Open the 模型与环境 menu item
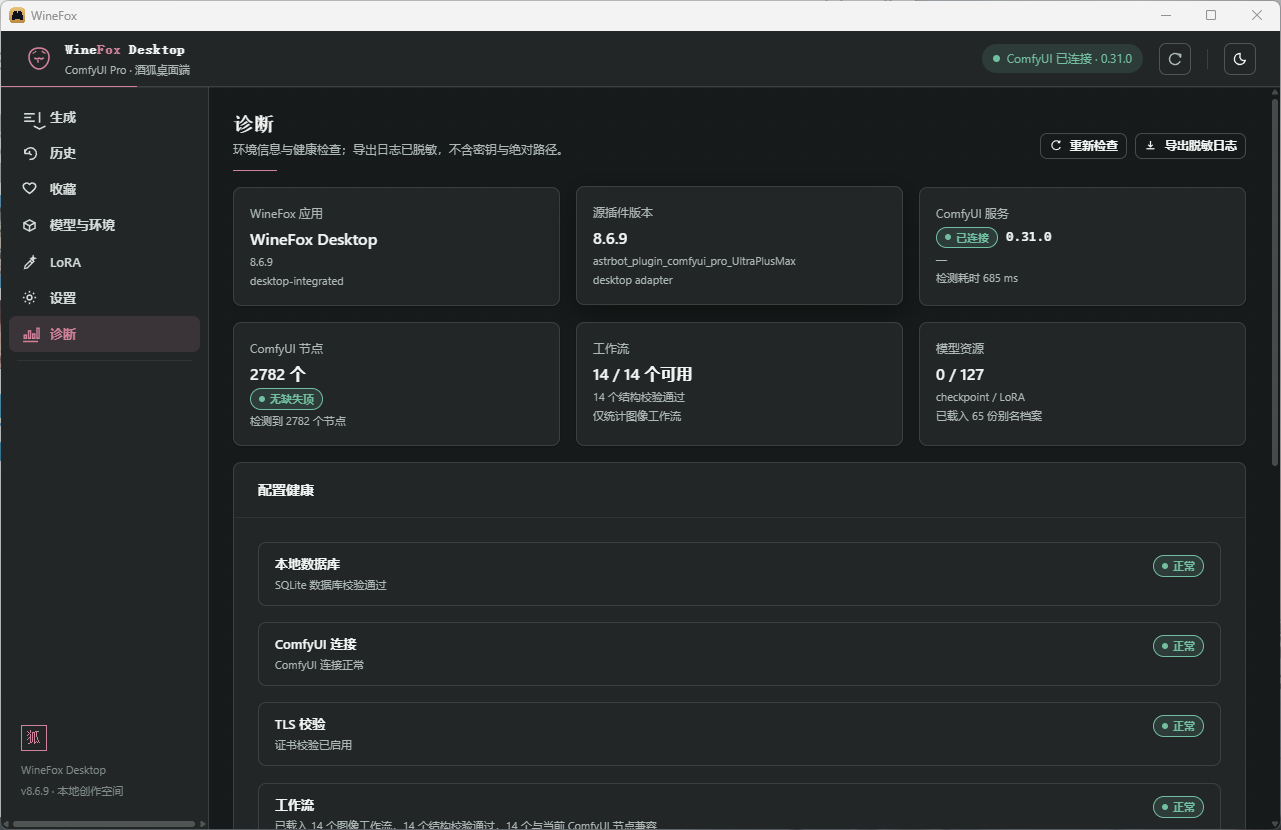 (104, 225)
